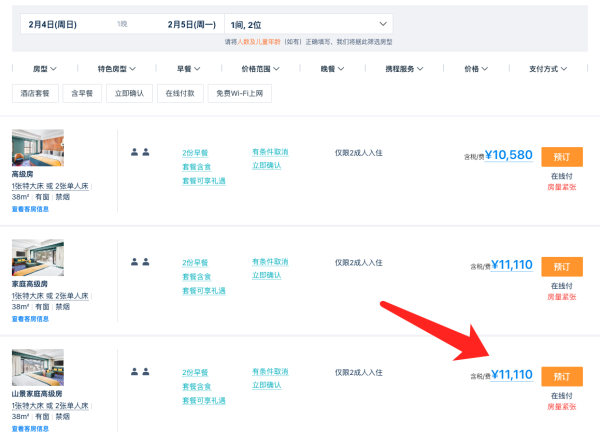
Task: Open 立即确认 link in 家庭高级房 row
Action: pyautogui.click(x=267, y=275)
